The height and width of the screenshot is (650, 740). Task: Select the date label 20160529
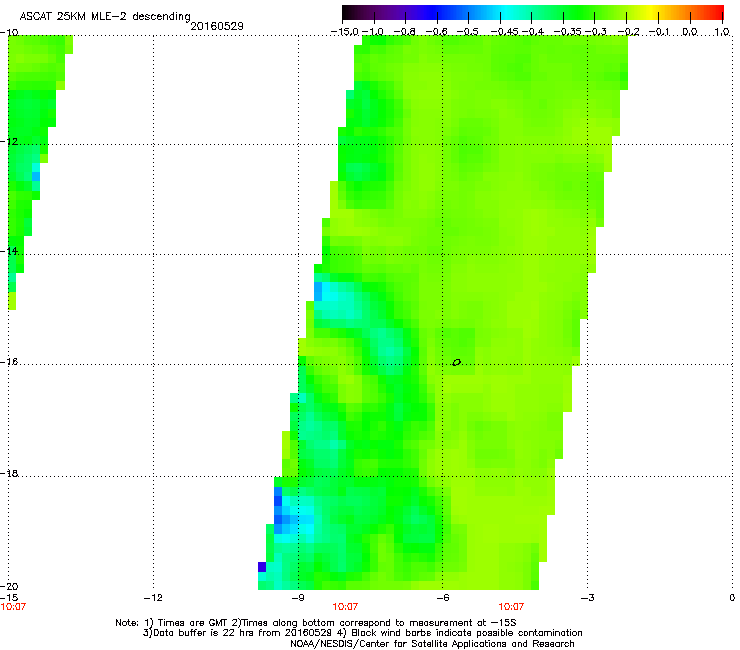coord(217,26)
